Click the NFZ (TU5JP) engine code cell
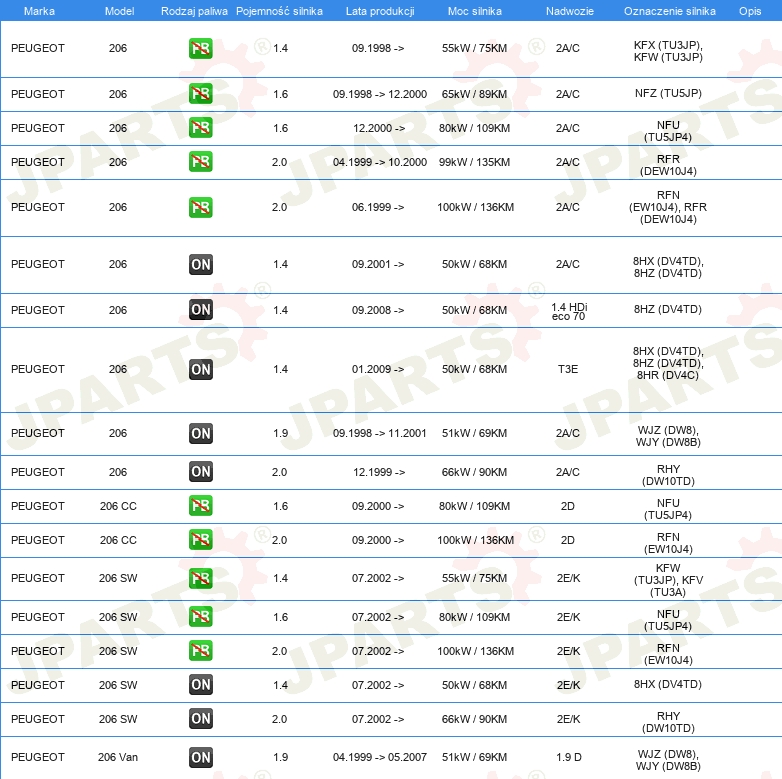The image size is (782, 779). (668, 94)
